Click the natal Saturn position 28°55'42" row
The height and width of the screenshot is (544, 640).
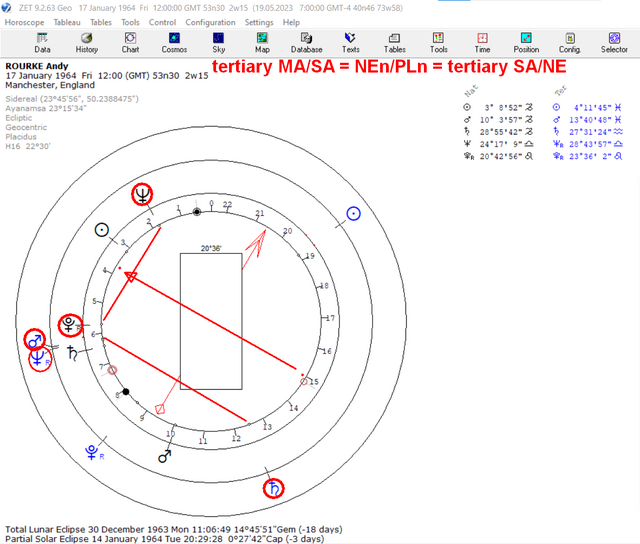click(x=498, y=132)
